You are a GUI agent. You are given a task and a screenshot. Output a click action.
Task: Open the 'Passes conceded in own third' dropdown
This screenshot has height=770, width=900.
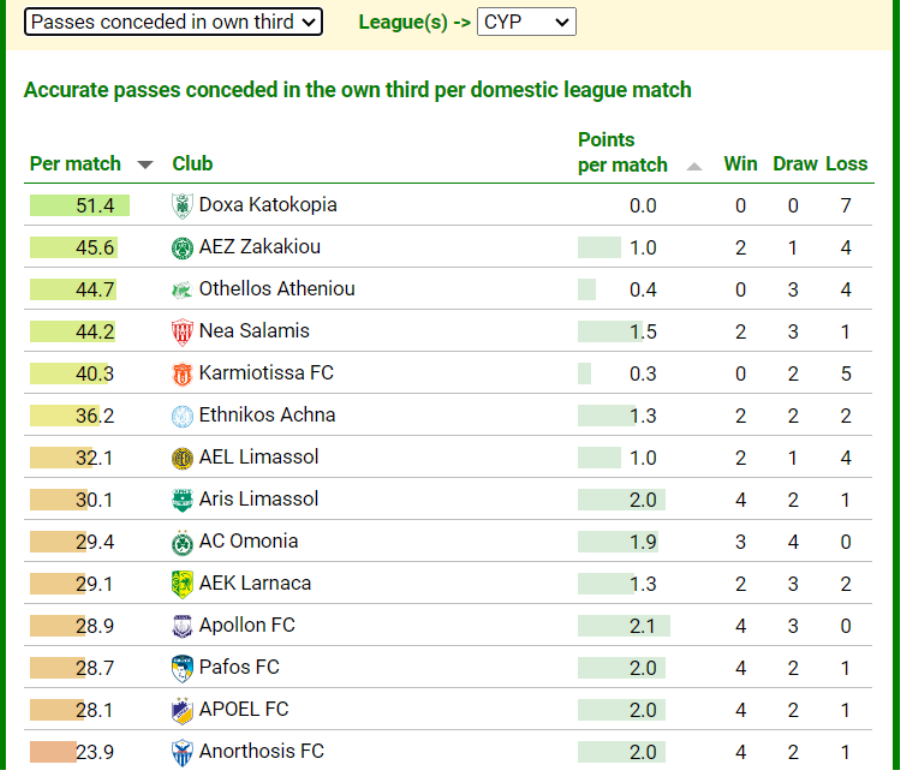coord(173,22)
